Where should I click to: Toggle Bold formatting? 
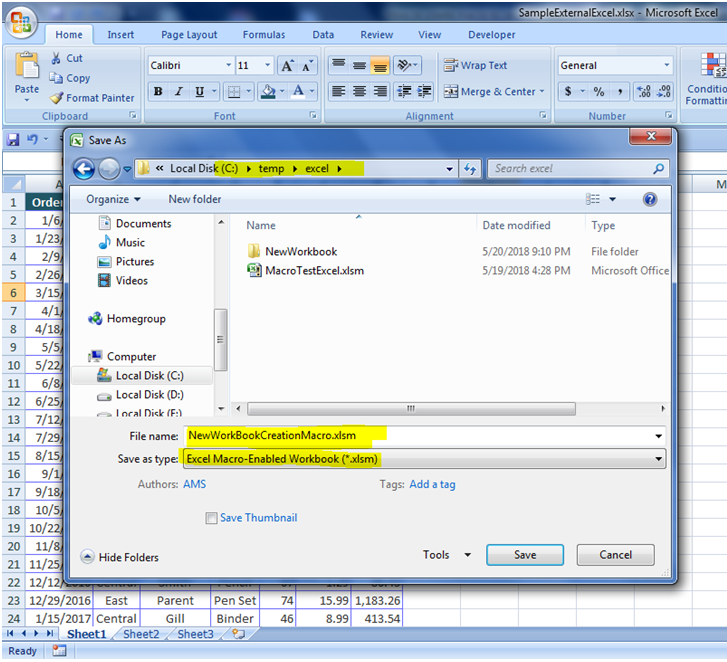pos(158,91)
